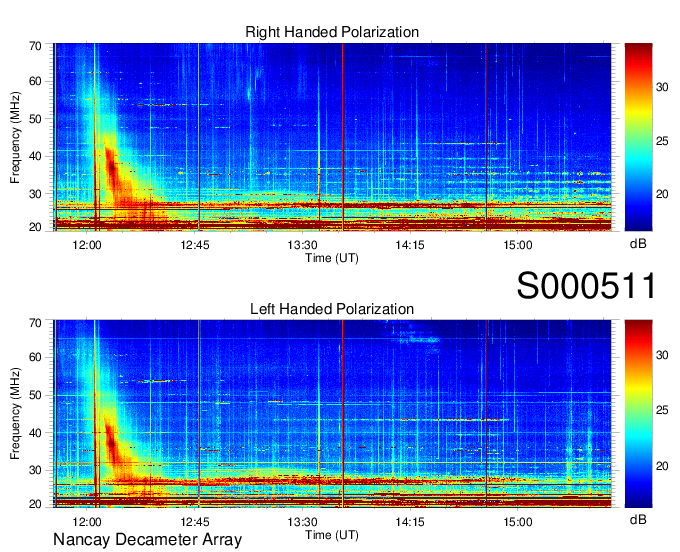680x552 pixels.
Task: Click the 12:00 tick under Right Handed plot
Action: (87, 245)
